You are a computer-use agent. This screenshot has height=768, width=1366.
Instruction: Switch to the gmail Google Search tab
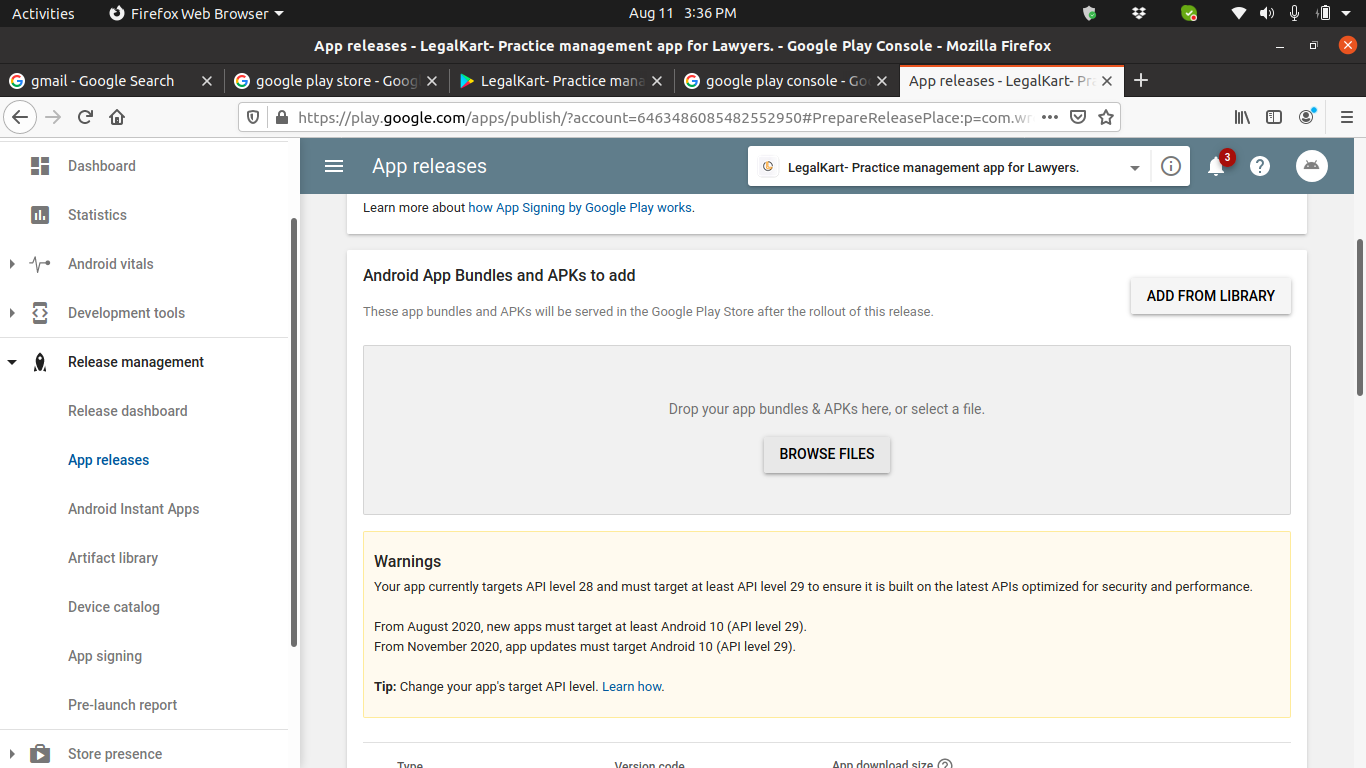pyautogui.click(x=103, y=81)
